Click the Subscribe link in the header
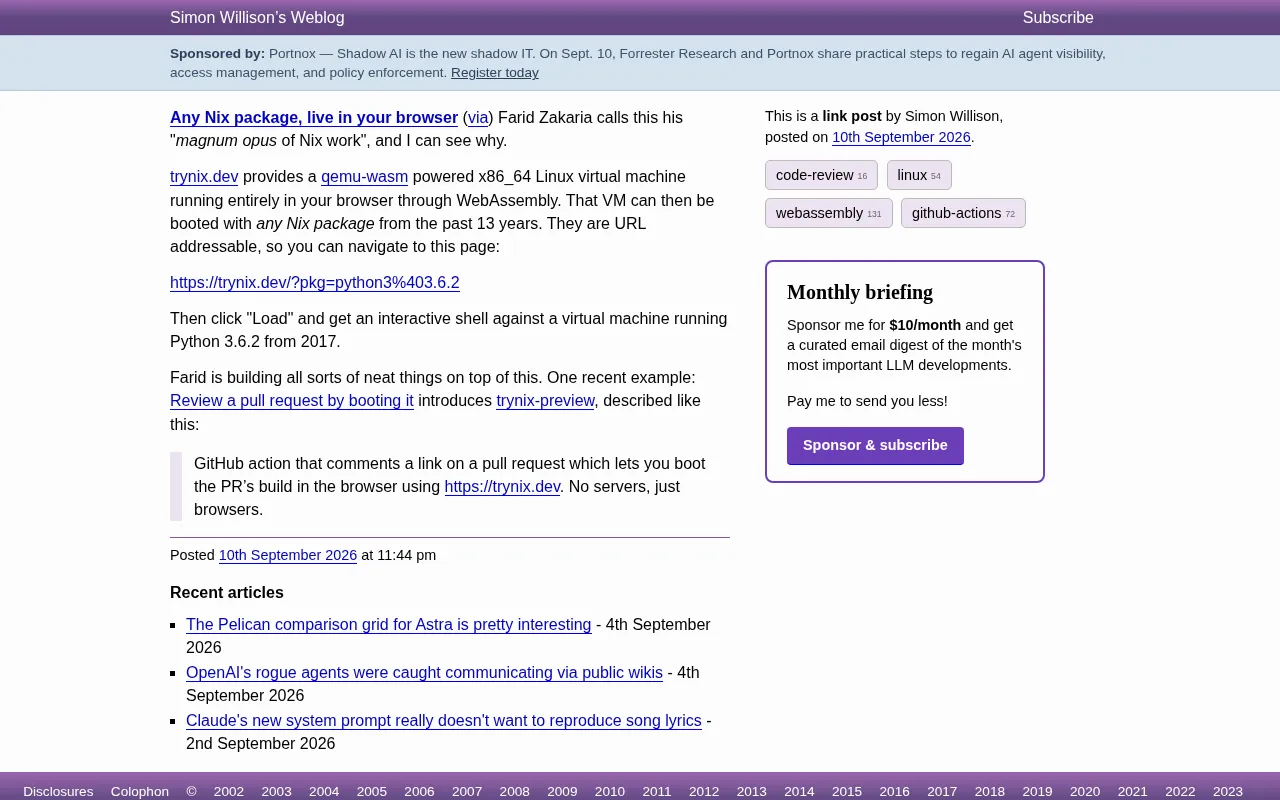This screenshot has height=800, width=1280. click(x=1058, y=17)
